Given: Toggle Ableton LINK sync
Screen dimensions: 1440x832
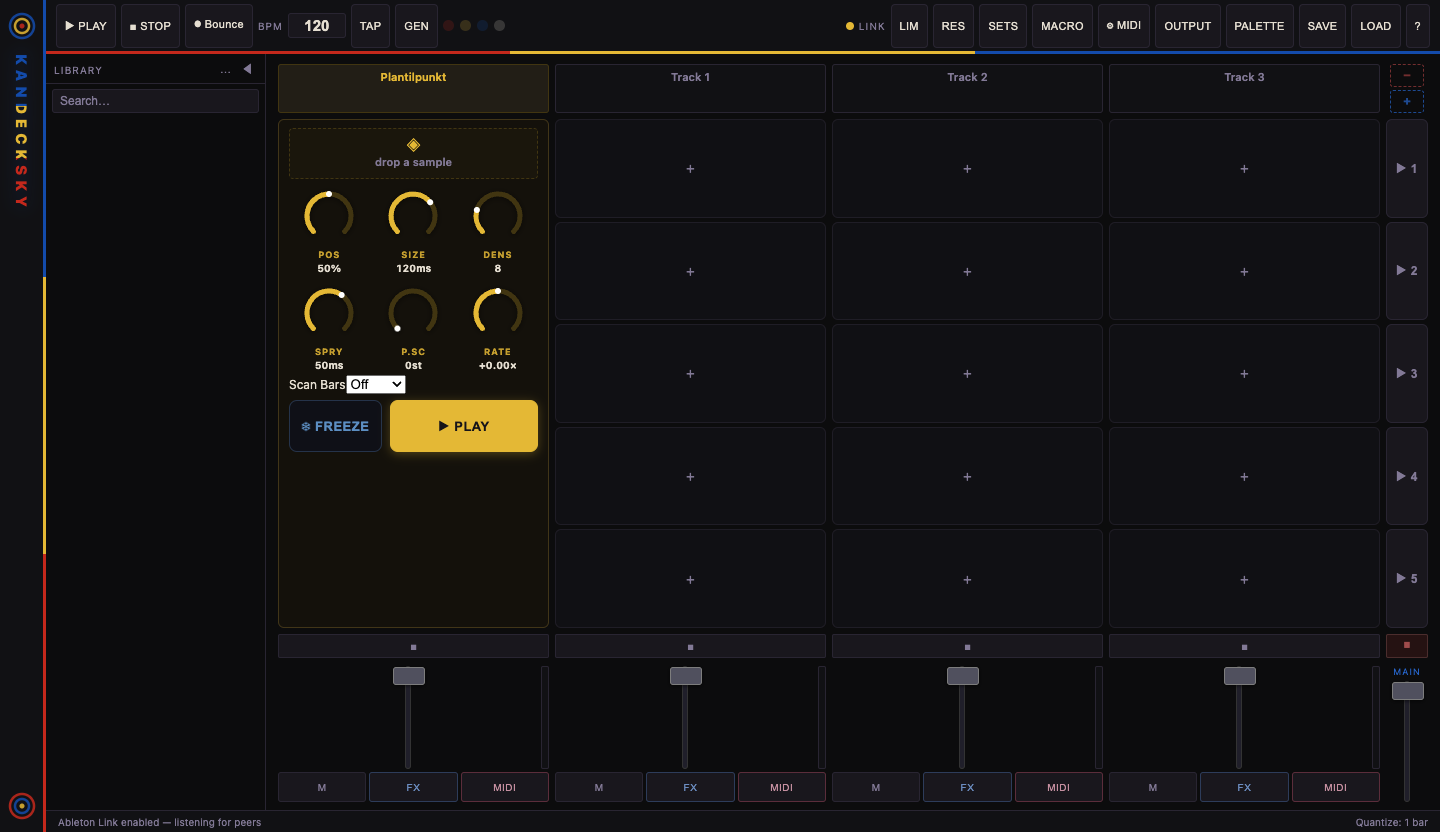Looking at the screenshot, I should click(x=865, y=27).
